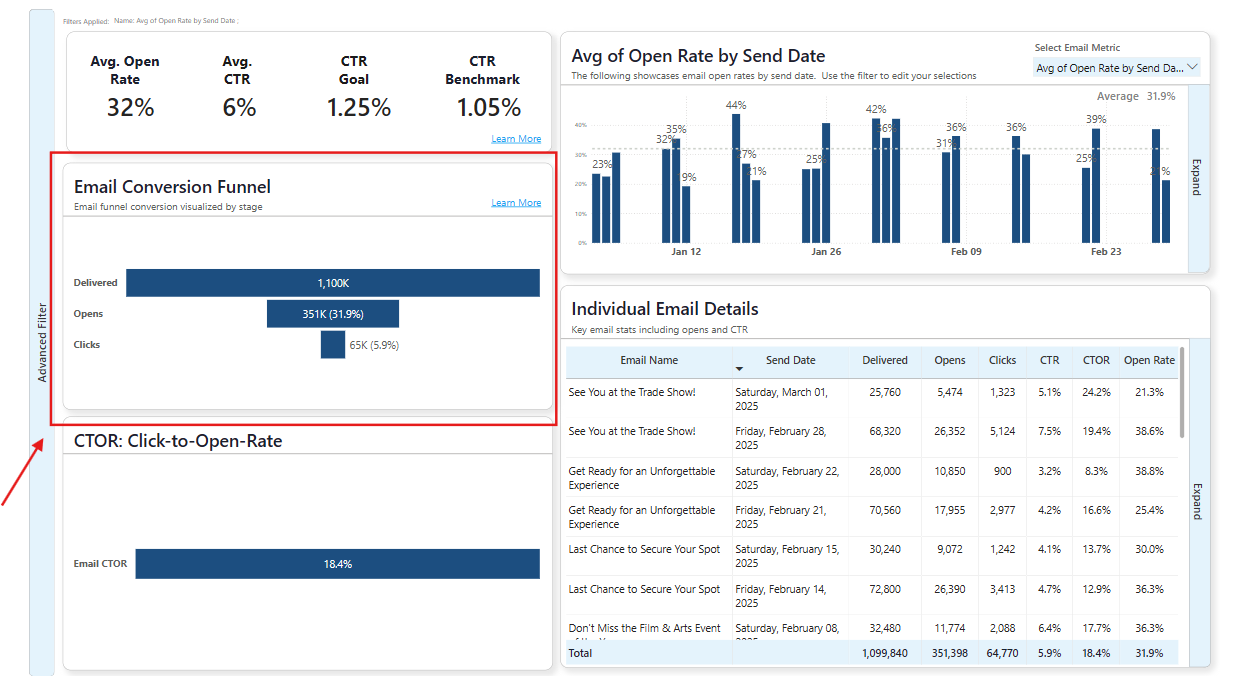Select the Opens 351K funnel bar
This screenshot has width=1237, height=682.
332,314
